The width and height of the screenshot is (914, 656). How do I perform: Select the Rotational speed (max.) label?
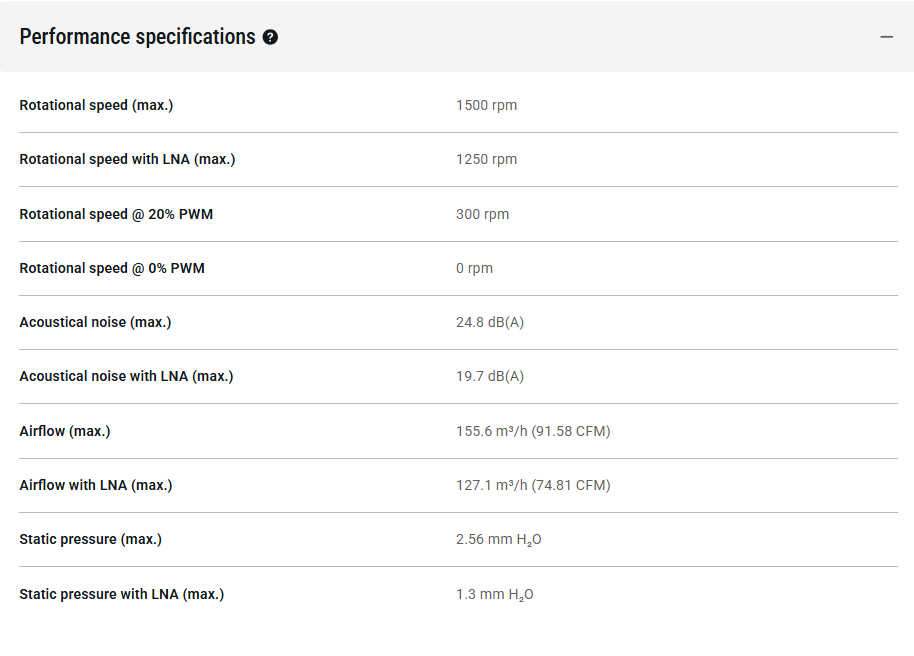click(x=96, y=106)
